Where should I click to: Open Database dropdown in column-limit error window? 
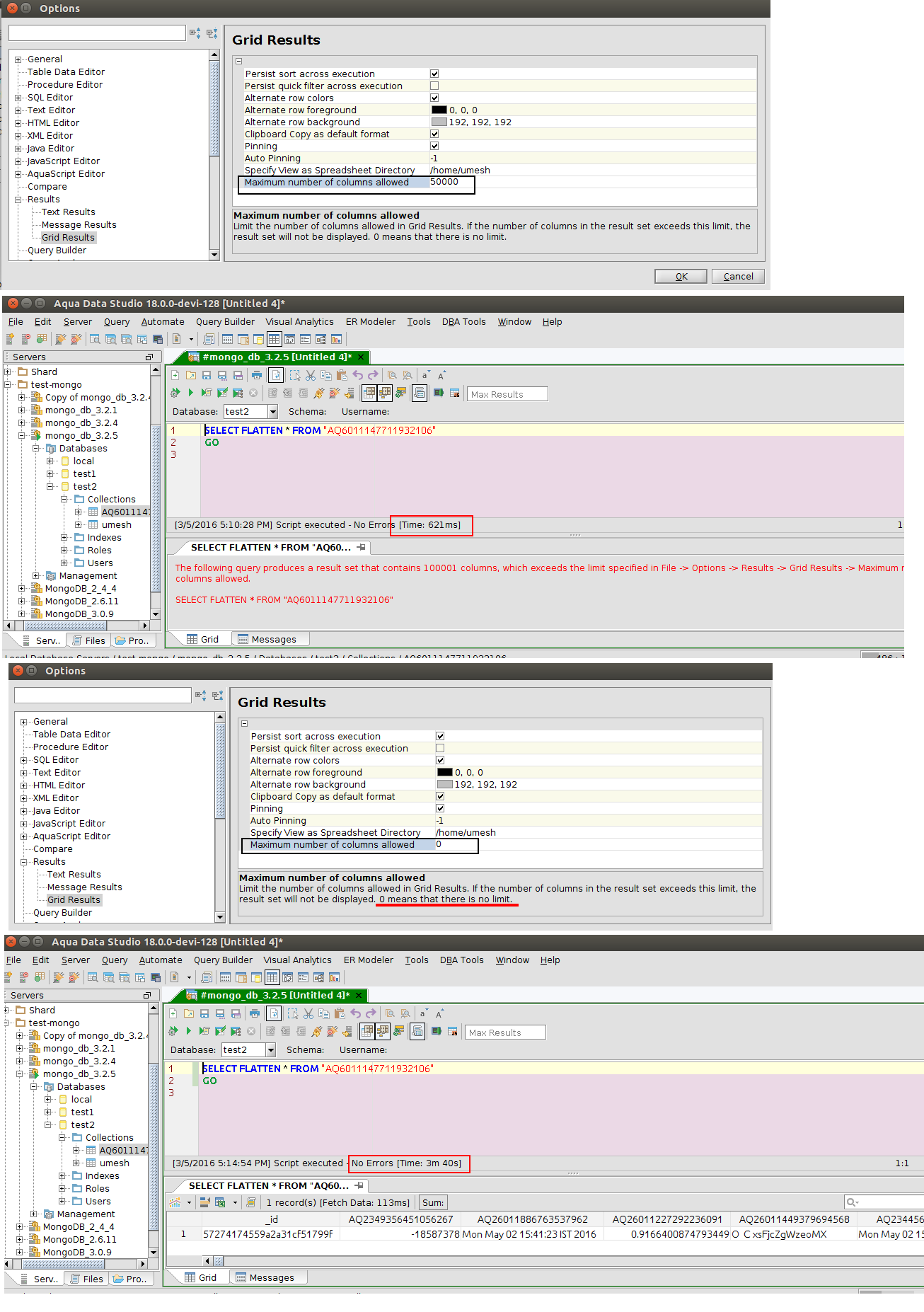tap(272, 411)
